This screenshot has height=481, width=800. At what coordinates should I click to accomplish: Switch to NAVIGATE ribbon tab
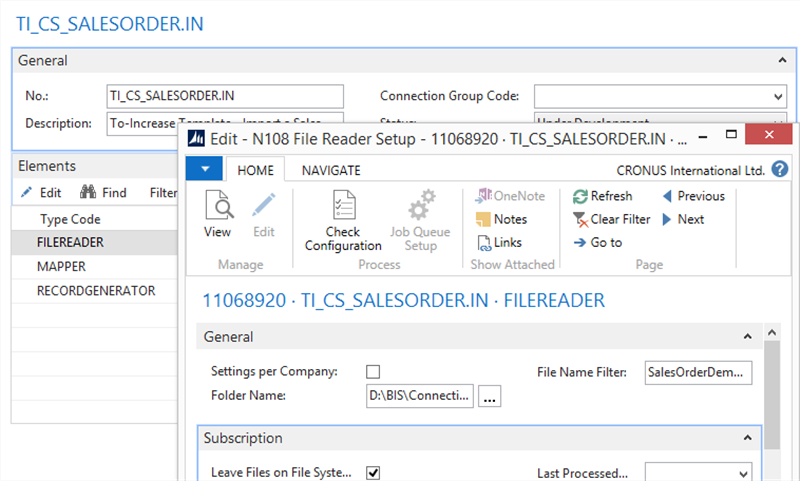pyautogui.click(x=331, y=170)
